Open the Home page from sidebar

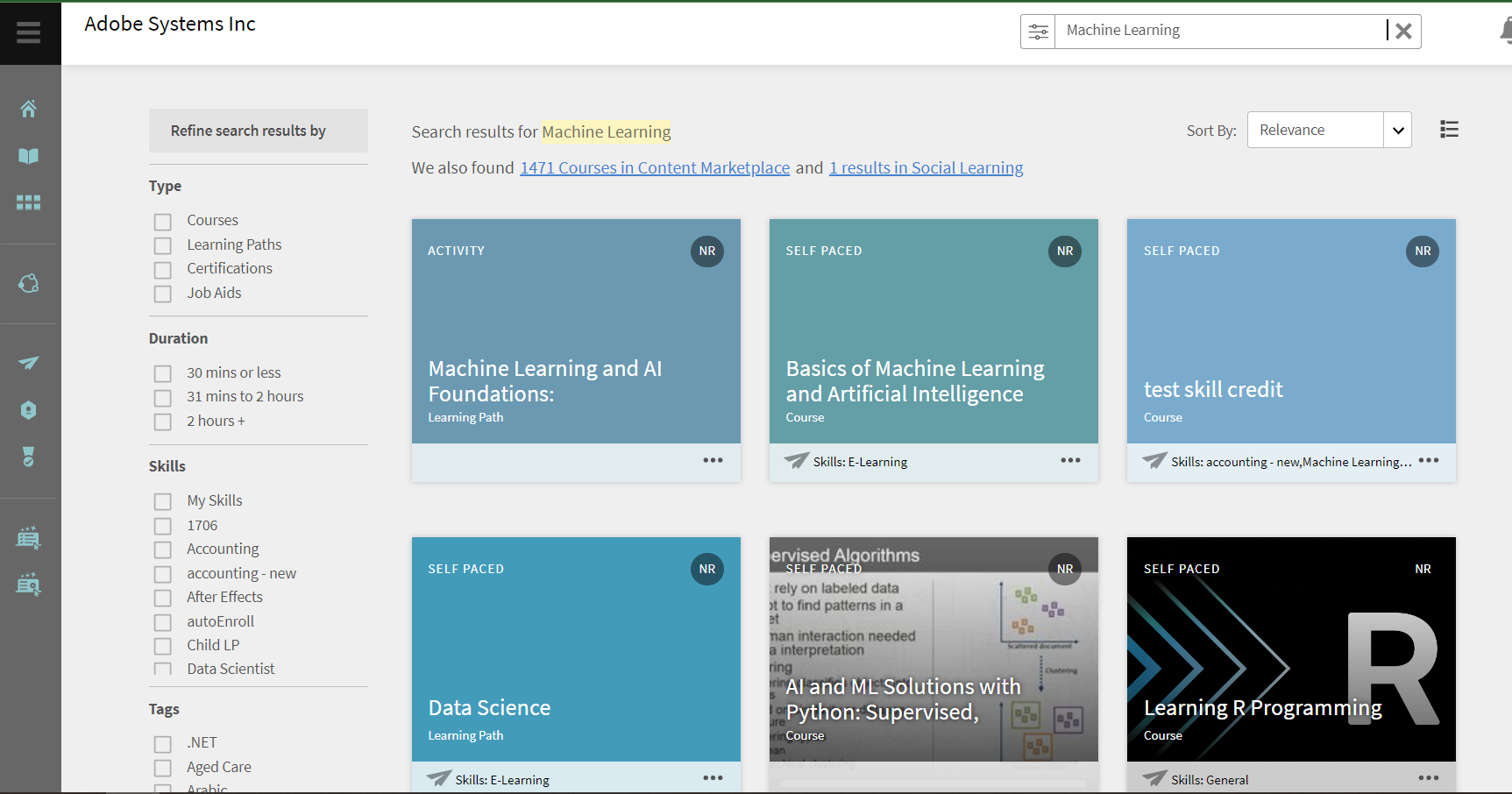pos(29,108)
